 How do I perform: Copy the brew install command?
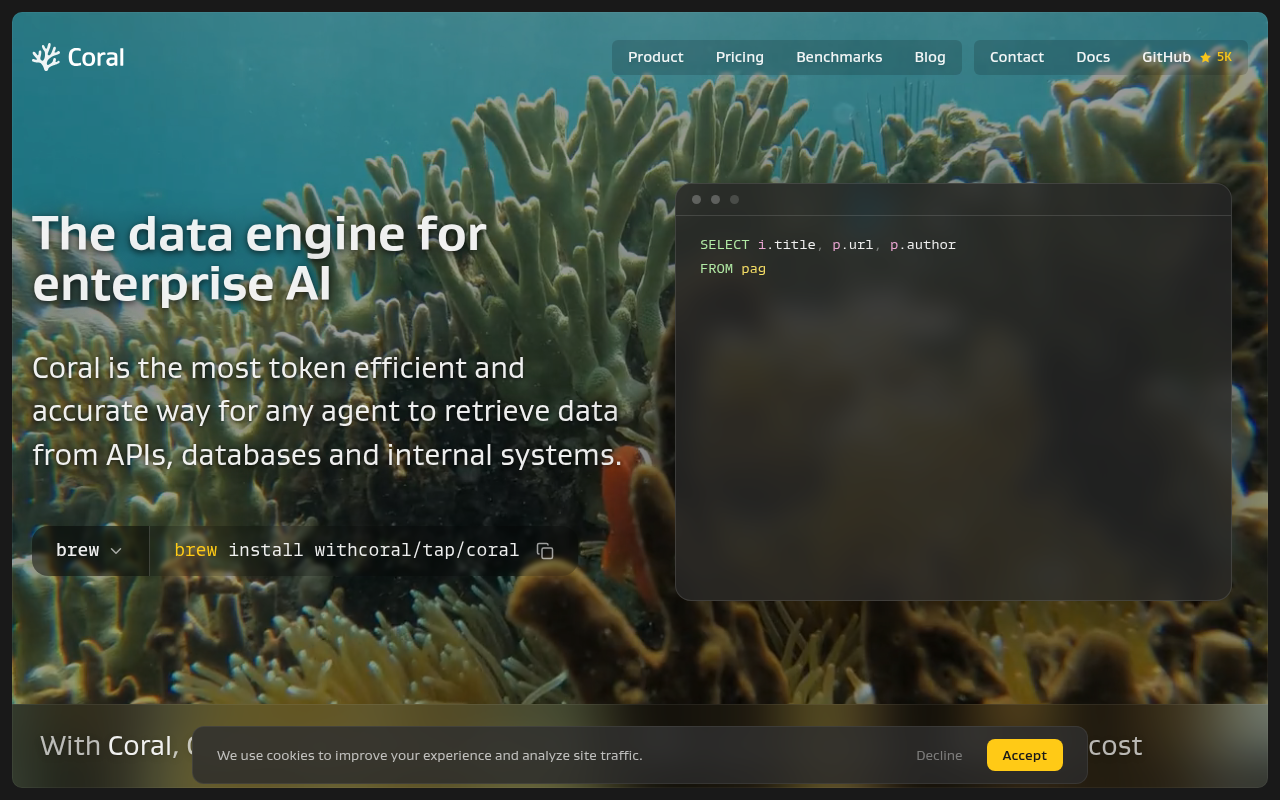tap(545, 551)
